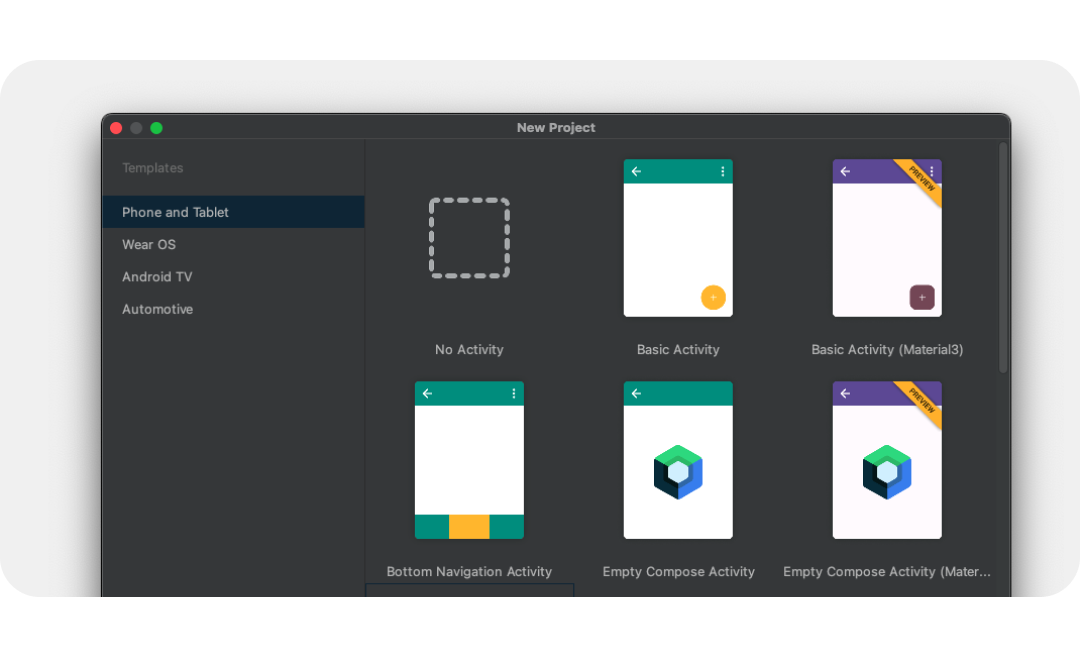The height and width of the screenshot is (660, 1080).
Task: Click the Bottom Navigation Activity text label
Action: (x=469, y=572)
